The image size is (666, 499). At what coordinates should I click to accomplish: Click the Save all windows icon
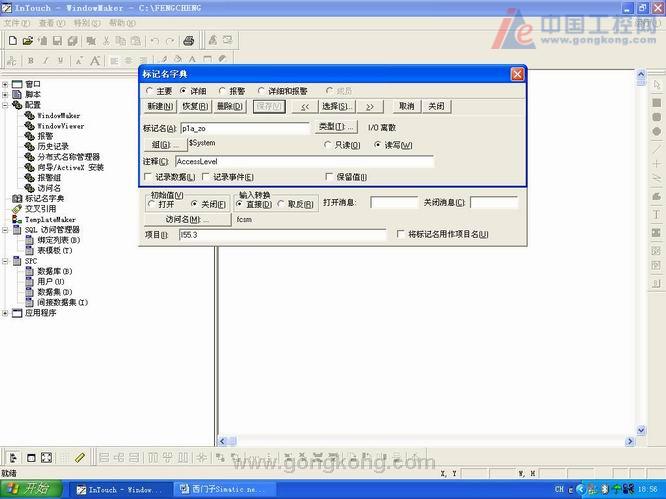[72, 40]
